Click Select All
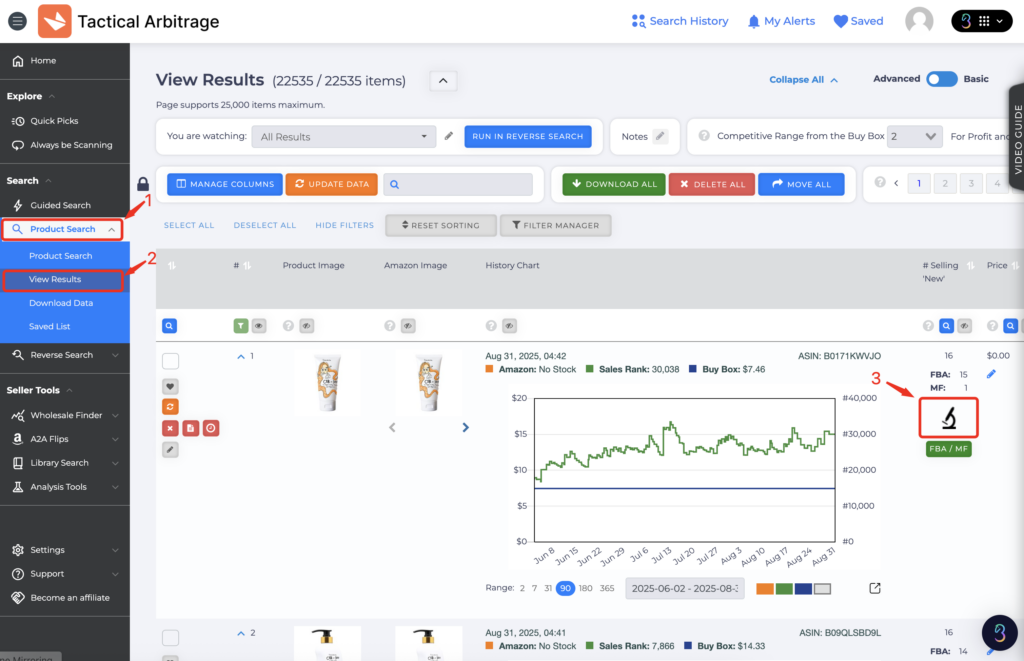Image resolution: width=1024 pixels, height=661 pixels. point(189,225)
